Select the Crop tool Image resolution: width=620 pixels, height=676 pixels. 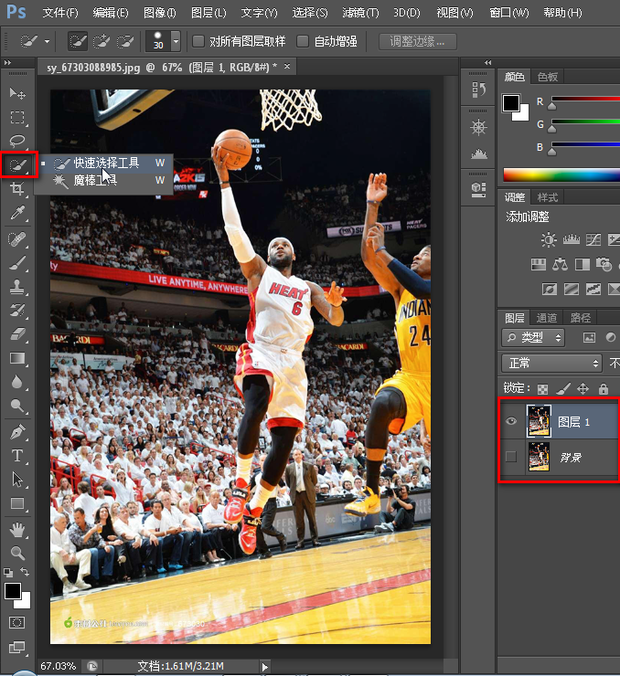(x=17, y=189)
